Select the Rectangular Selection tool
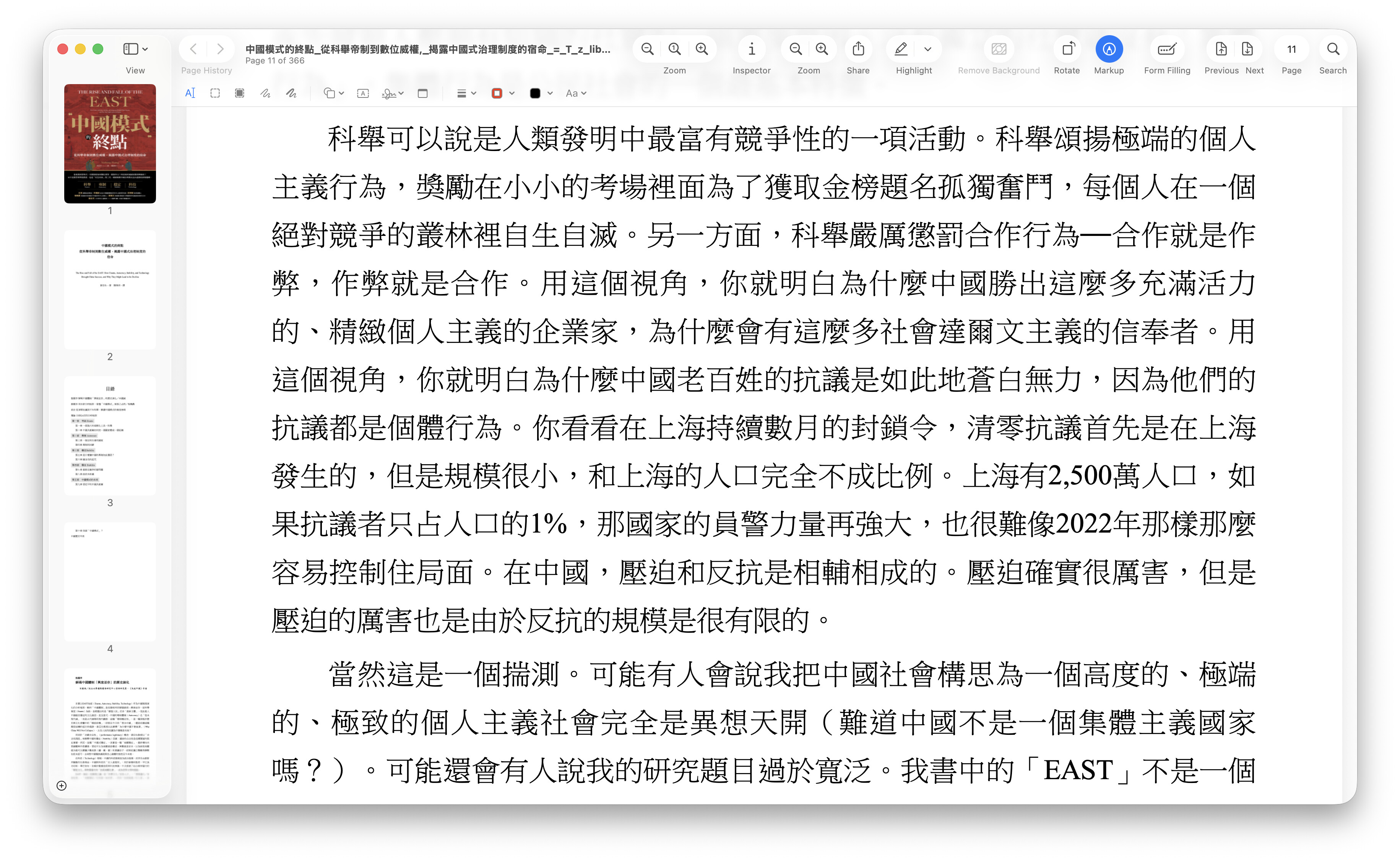The width and height of the screenshot is (1400, 861). pos(214,93)
